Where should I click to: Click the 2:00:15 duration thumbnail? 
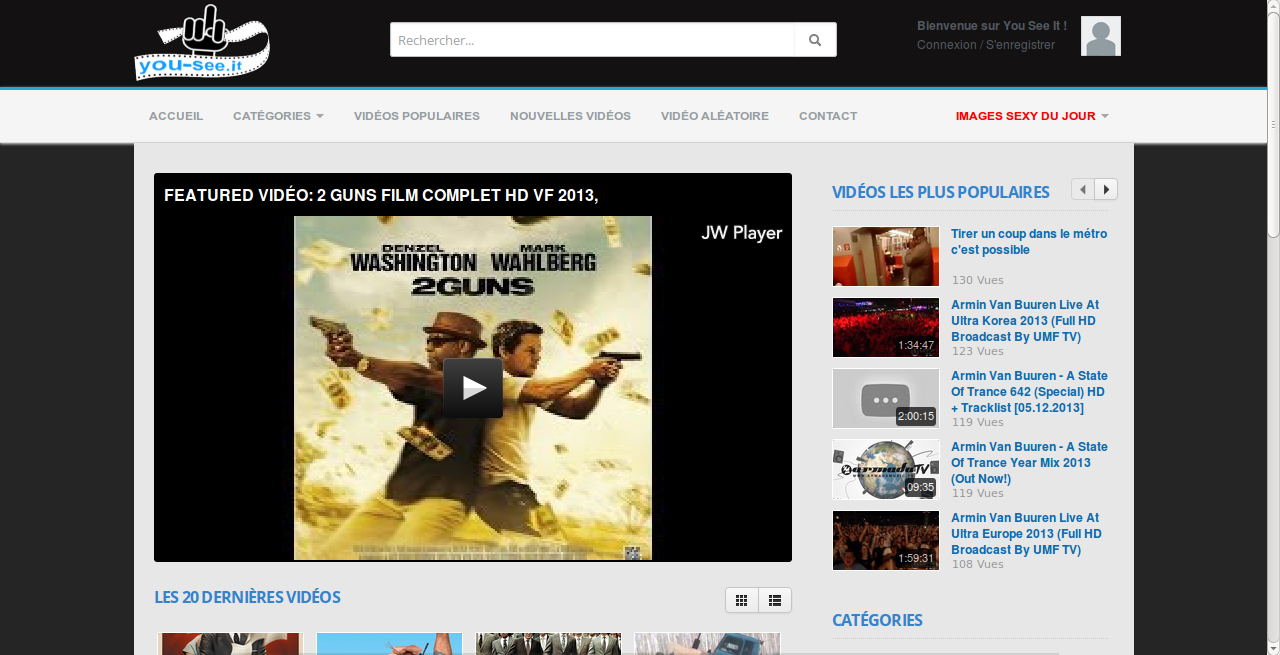[886, 399]
